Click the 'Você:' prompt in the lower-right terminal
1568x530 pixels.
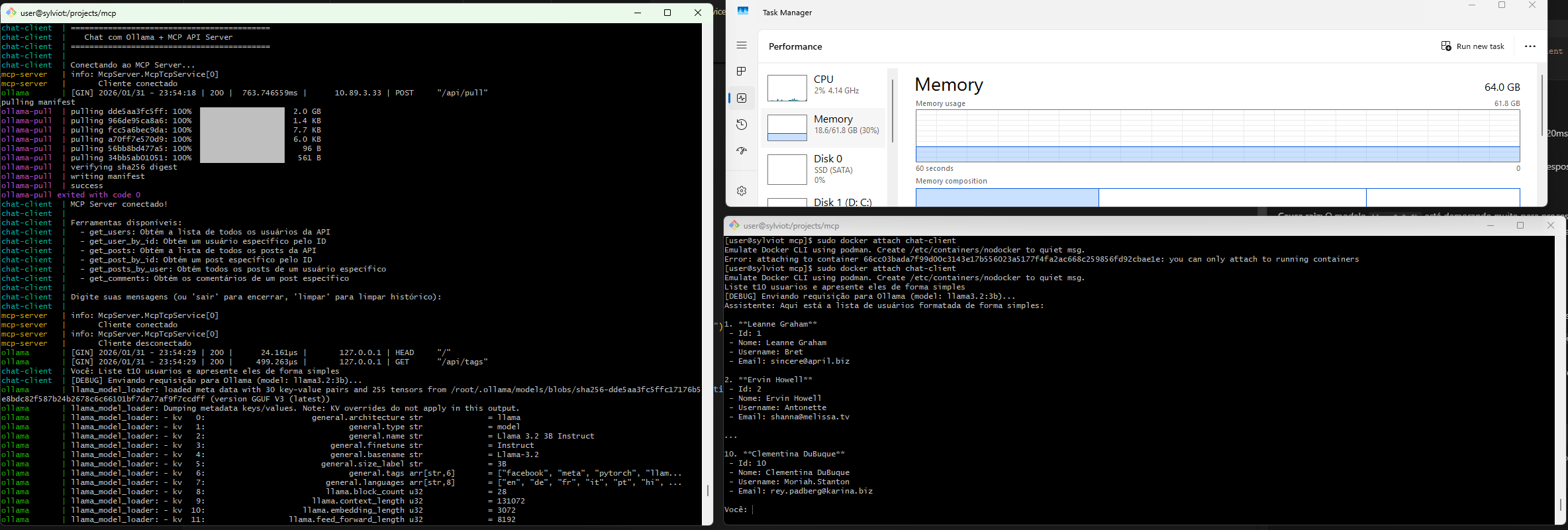point(736,509)
